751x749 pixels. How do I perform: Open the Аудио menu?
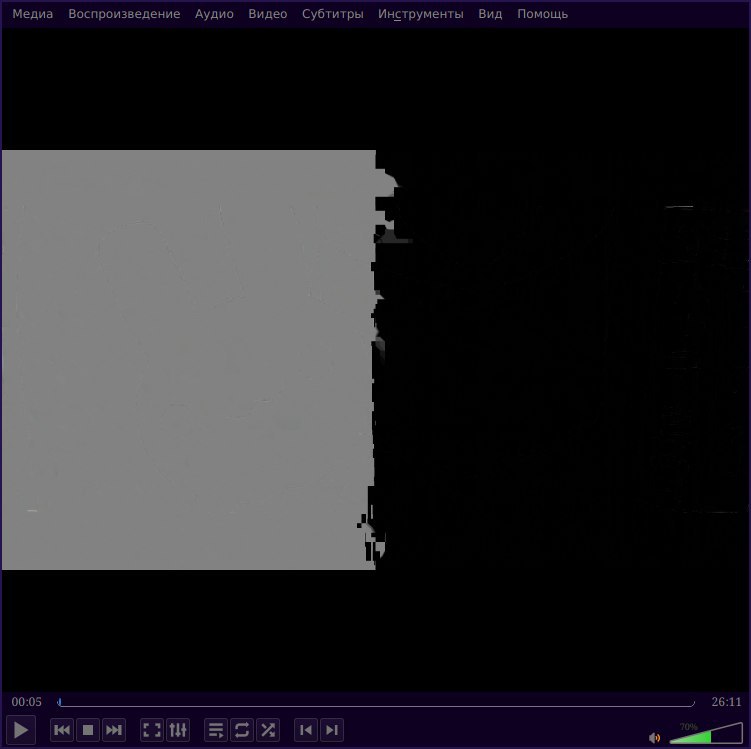(x=214, y=14)
